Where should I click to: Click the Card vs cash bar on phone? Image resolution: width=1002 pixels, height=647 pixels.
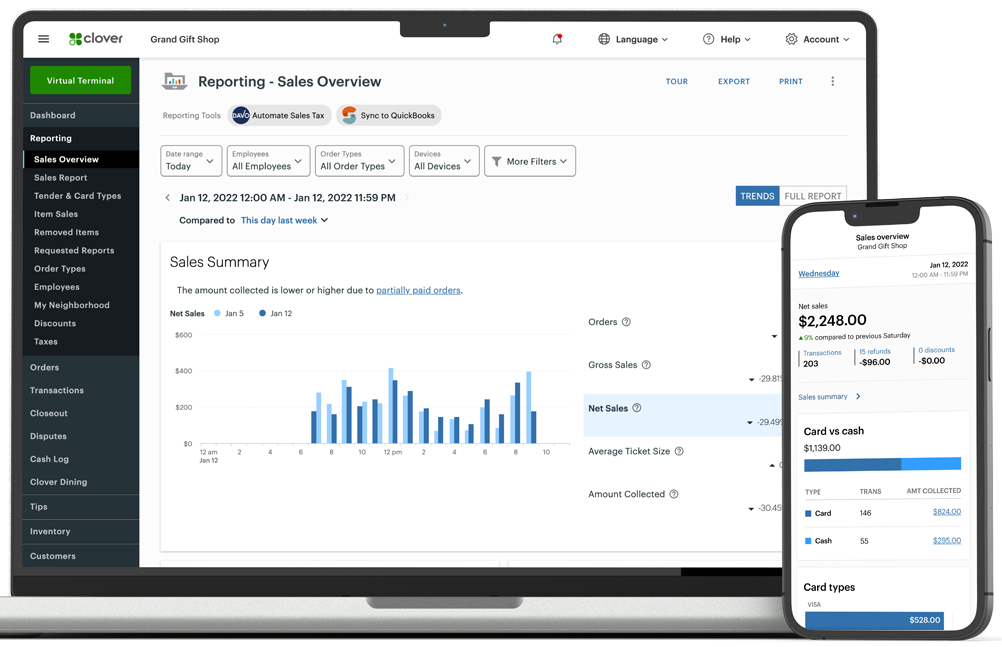click(883, 464)
